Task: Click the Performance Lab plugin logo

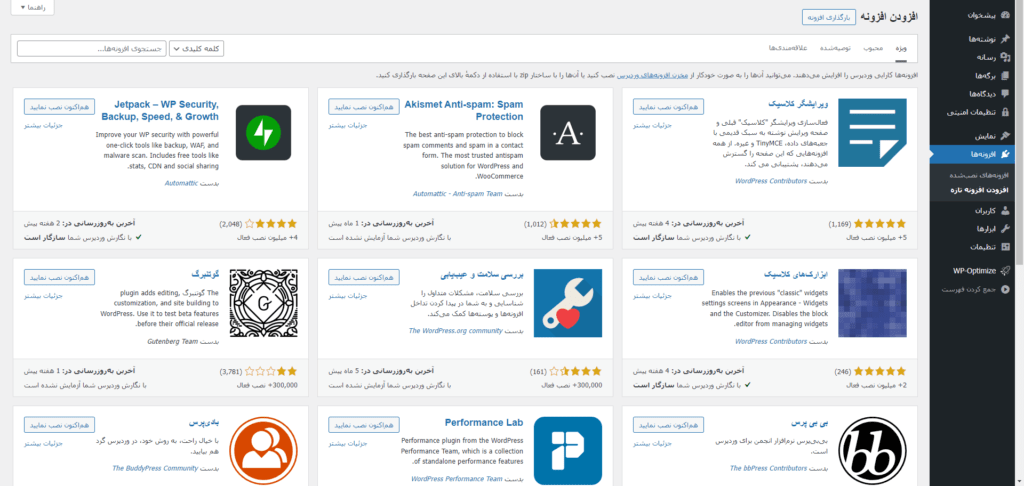Action: [x=568, y=451]
